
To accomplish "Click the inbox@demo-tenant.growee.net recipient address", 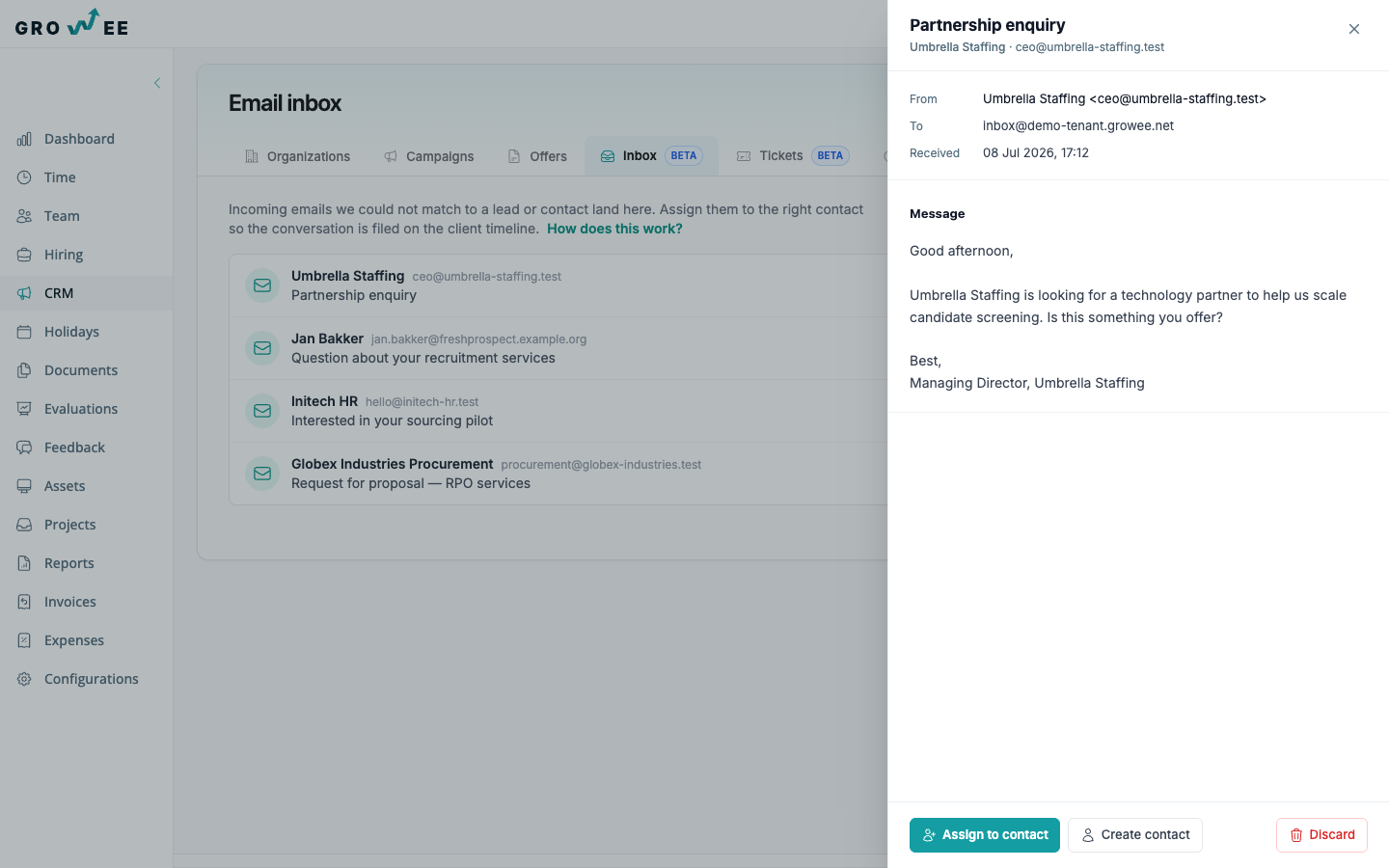I will point(1078,125).
